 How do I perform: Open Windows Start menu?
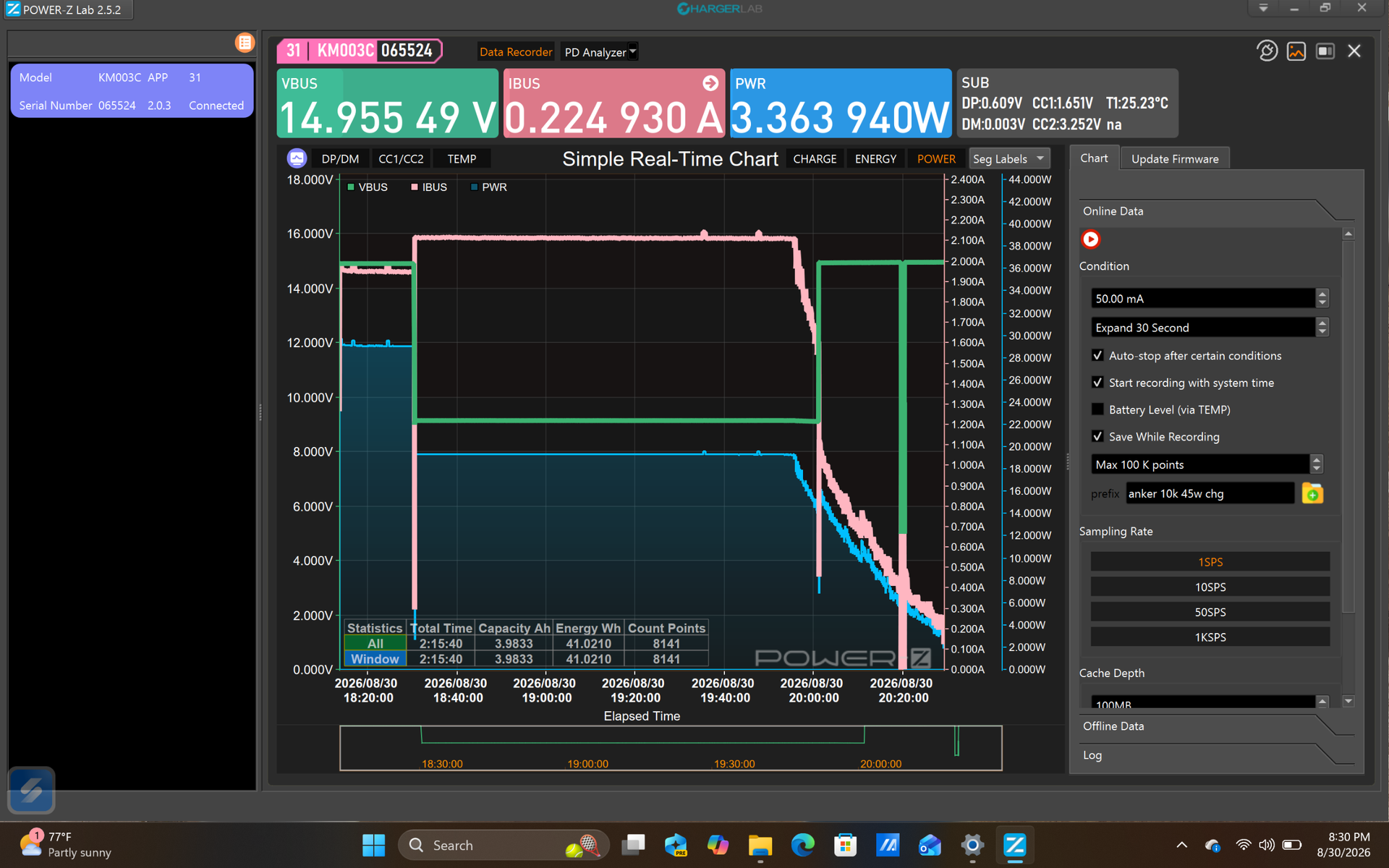coord(374,845)
